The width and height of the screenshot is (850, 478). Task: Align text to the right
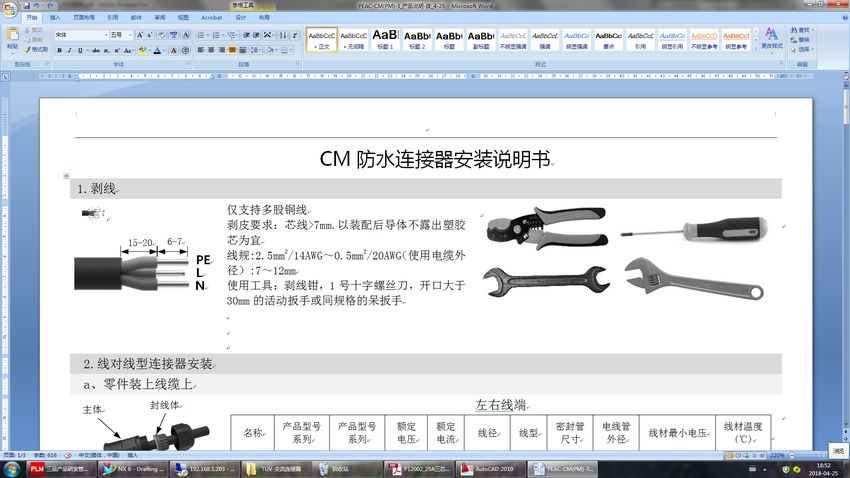pos(221,50)
